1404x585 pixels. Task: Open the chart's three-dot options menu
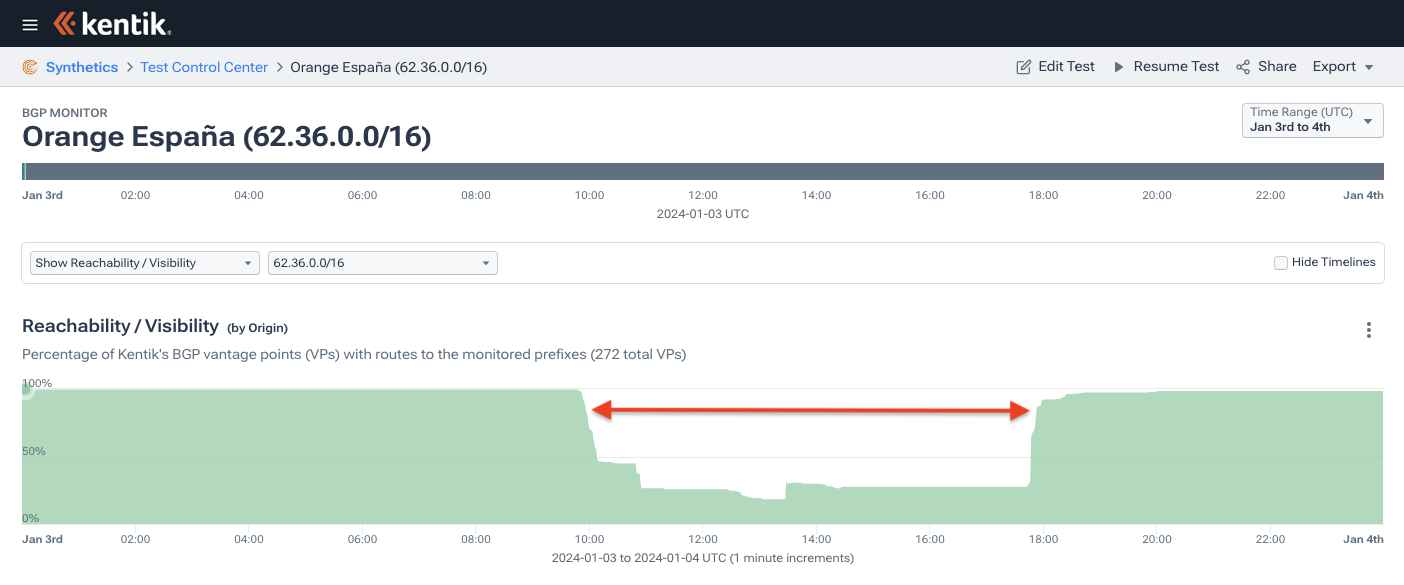1369,330
